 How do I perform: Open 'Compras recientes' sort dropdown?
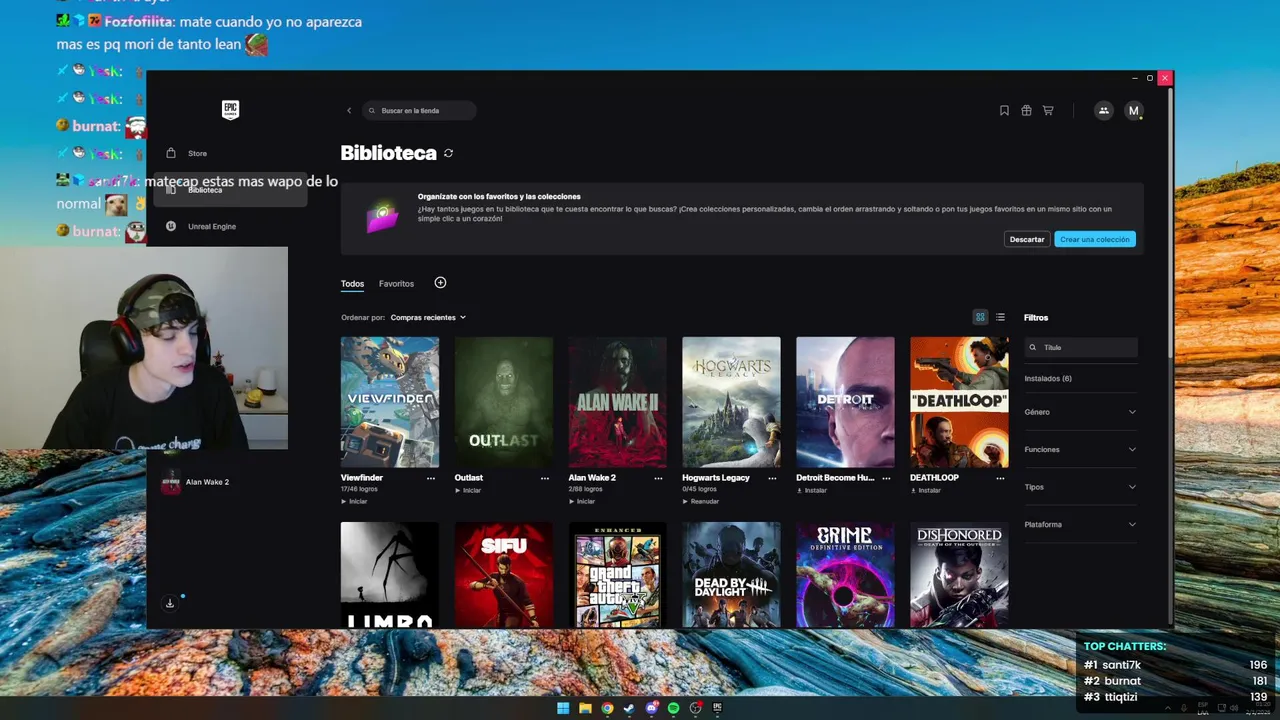click(x=428, y=318)
